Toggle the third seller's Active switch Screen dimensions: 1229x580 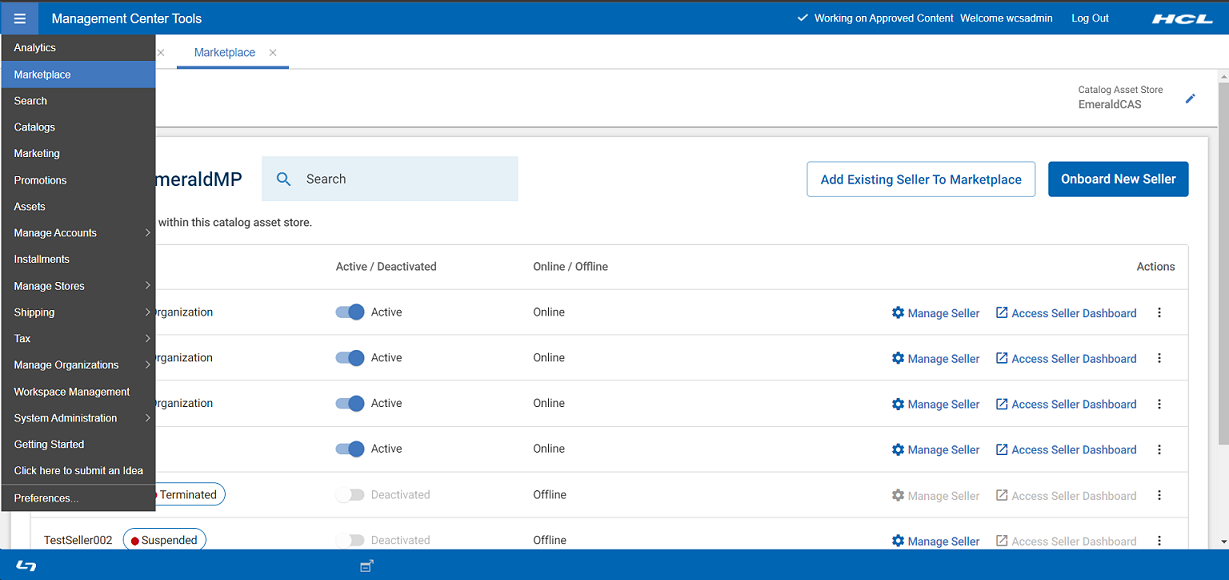coord(350,403)
